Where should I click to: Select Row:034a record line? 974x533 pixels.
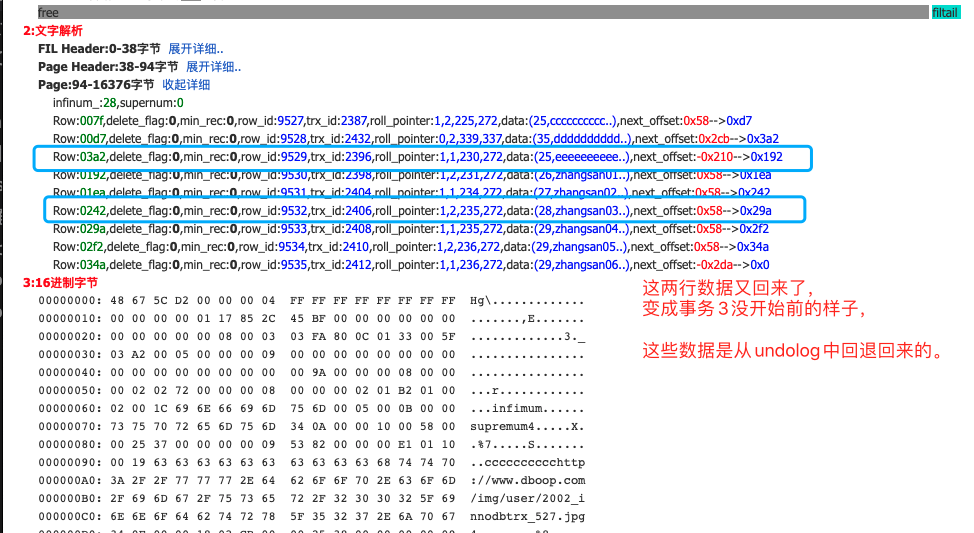[x=411, y=265]
